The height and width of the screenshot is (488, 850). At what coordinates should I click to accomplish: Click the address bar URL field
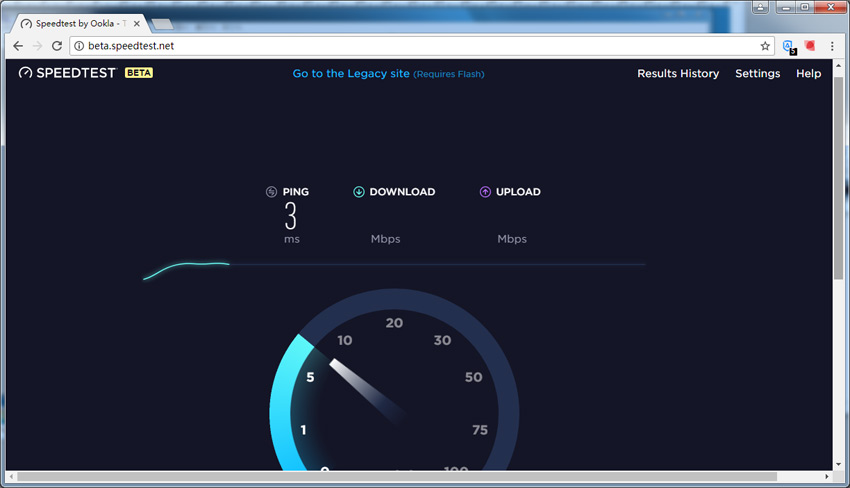(400, 46)
